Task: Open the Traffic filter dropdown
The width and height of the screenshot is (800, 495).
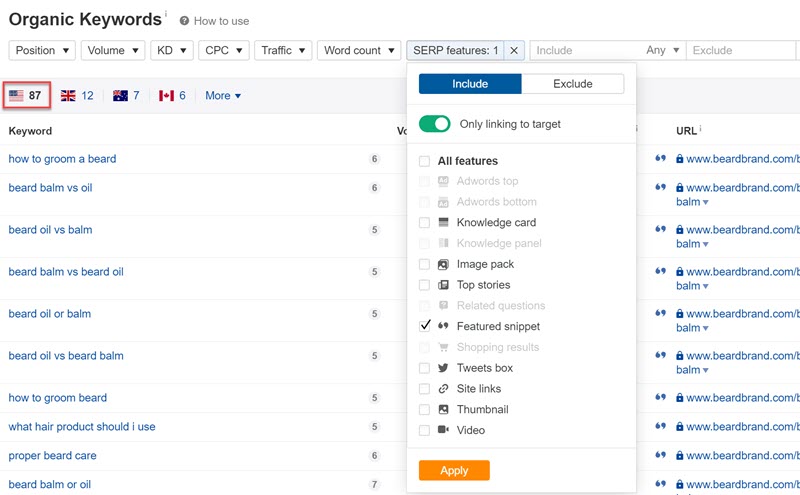Action: 283,51
